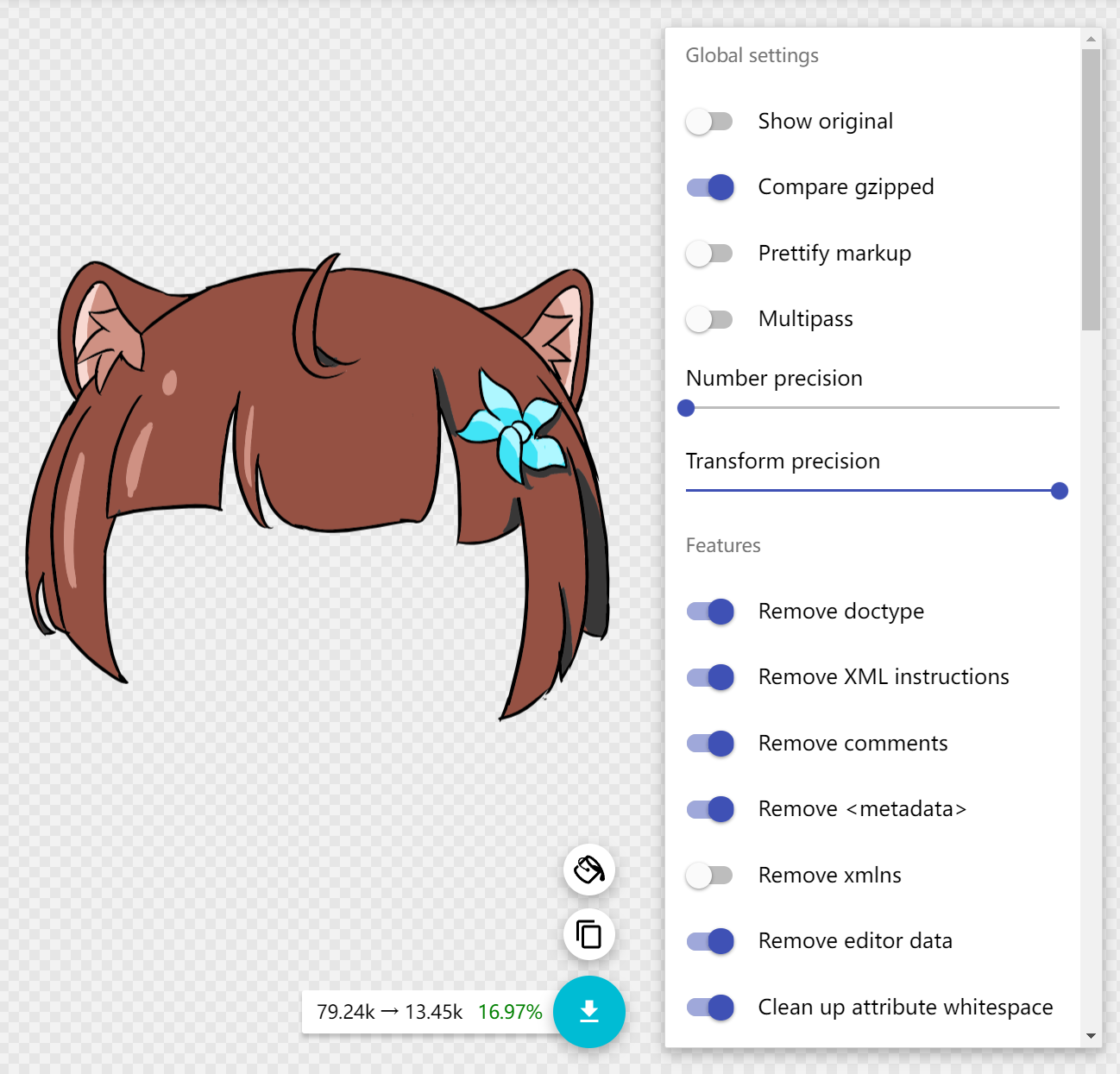The height and width of the screenshot is (1074, 1120).
Task: Click the 16.97% size ratio text
Action: [x=510, y=1012]
